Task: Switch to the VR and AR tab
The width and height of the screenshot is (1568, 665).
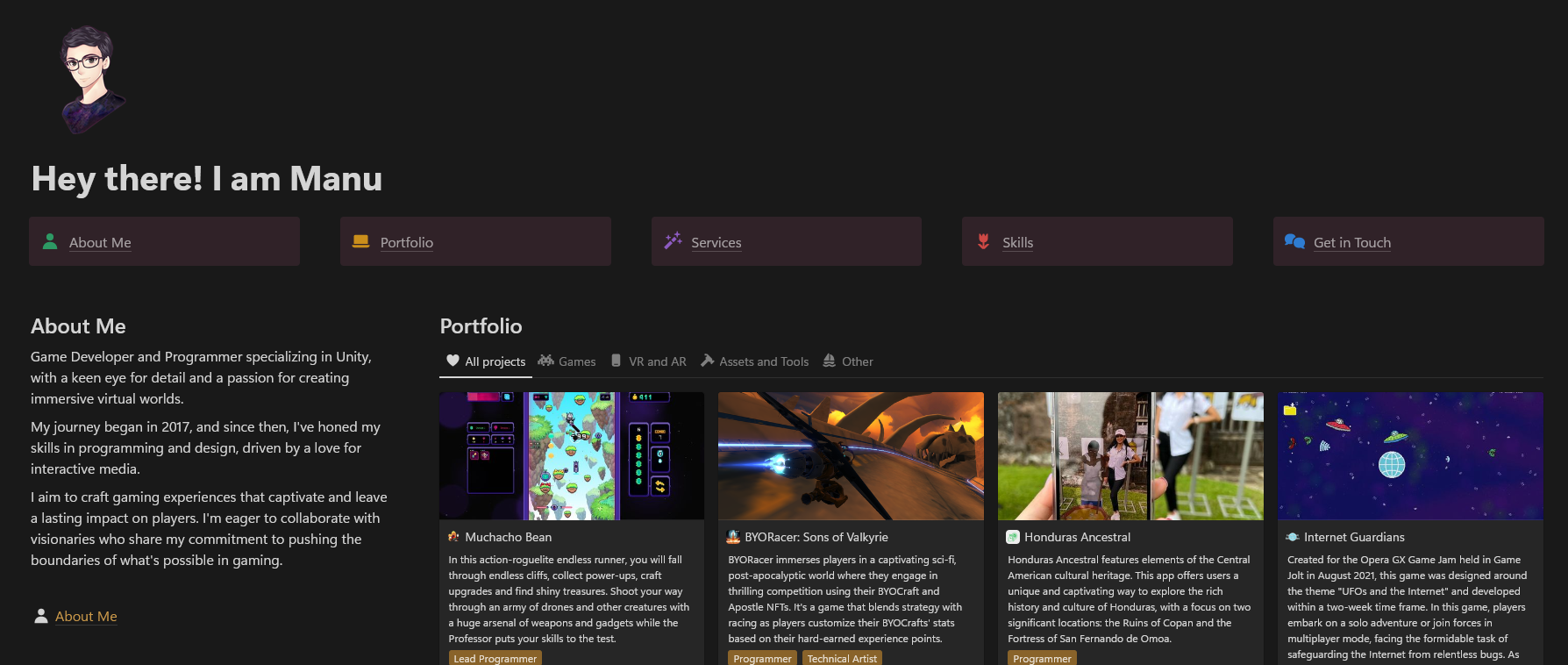Action: [648, 361]
